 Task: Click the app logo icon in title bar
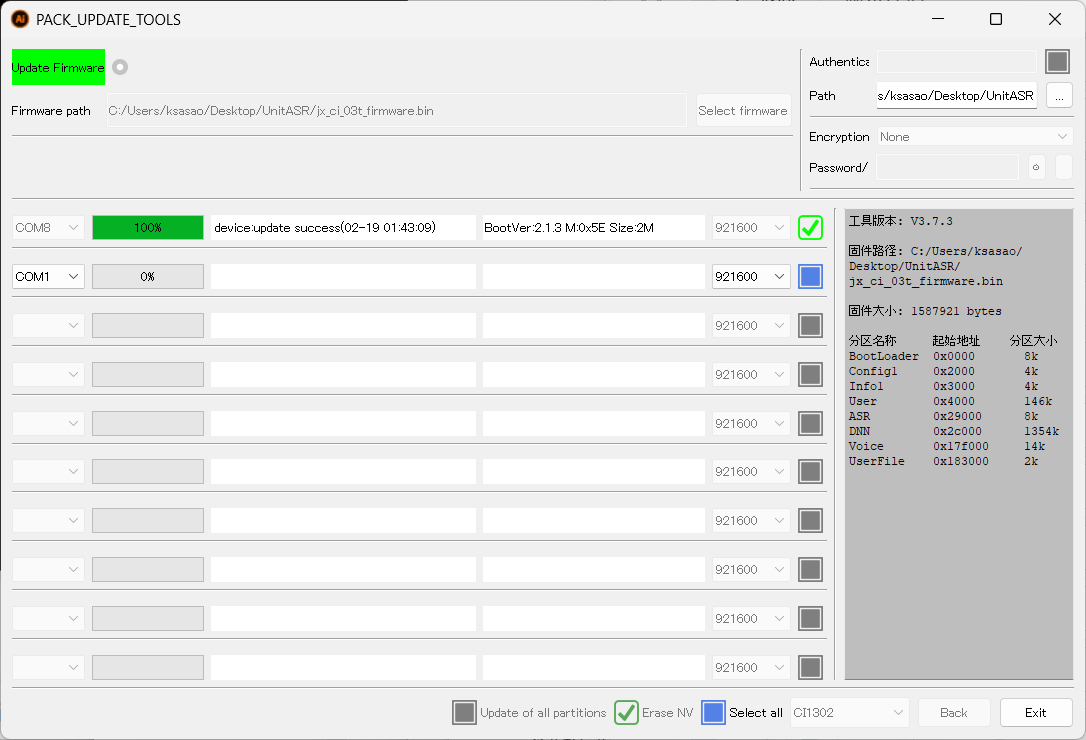click(20, 19)
